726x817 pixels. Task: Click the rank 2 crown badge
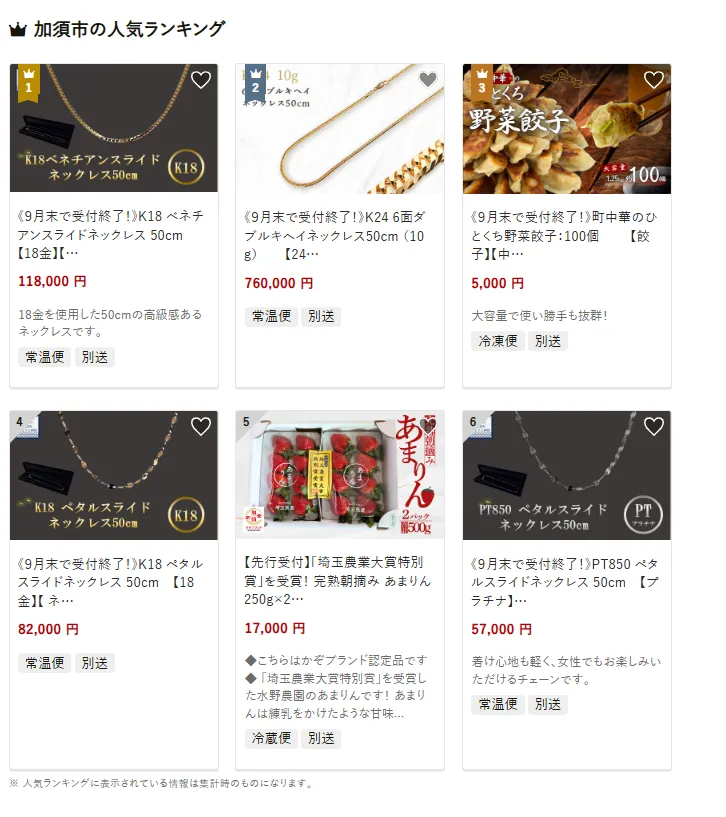[255, 82]
